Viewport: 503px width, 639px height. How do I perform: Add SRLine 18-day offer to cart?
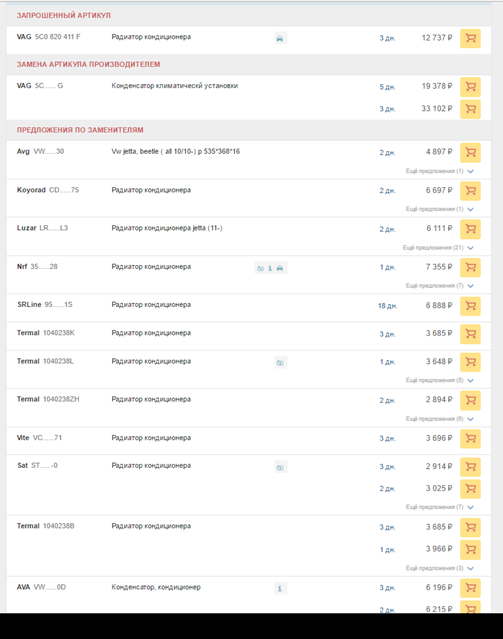coord(470,306)
